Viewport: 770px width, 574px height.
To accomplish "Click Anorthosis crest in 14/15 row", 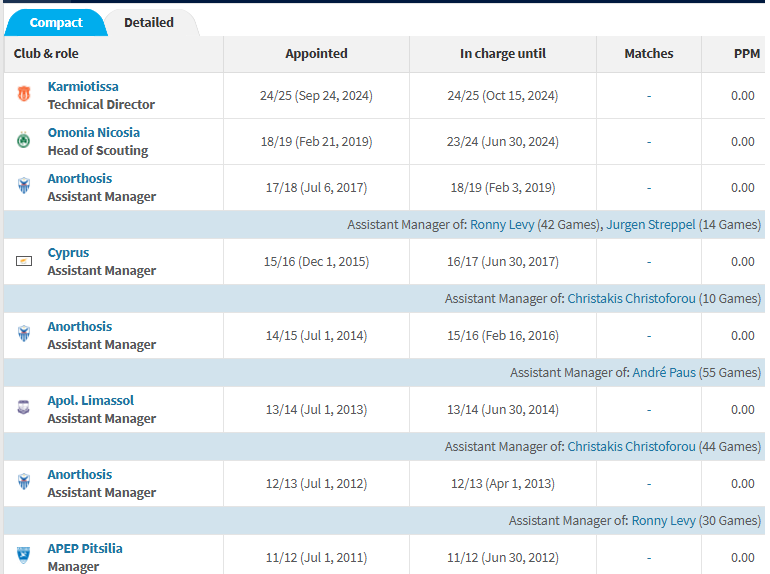I will (x=24, y=333).
